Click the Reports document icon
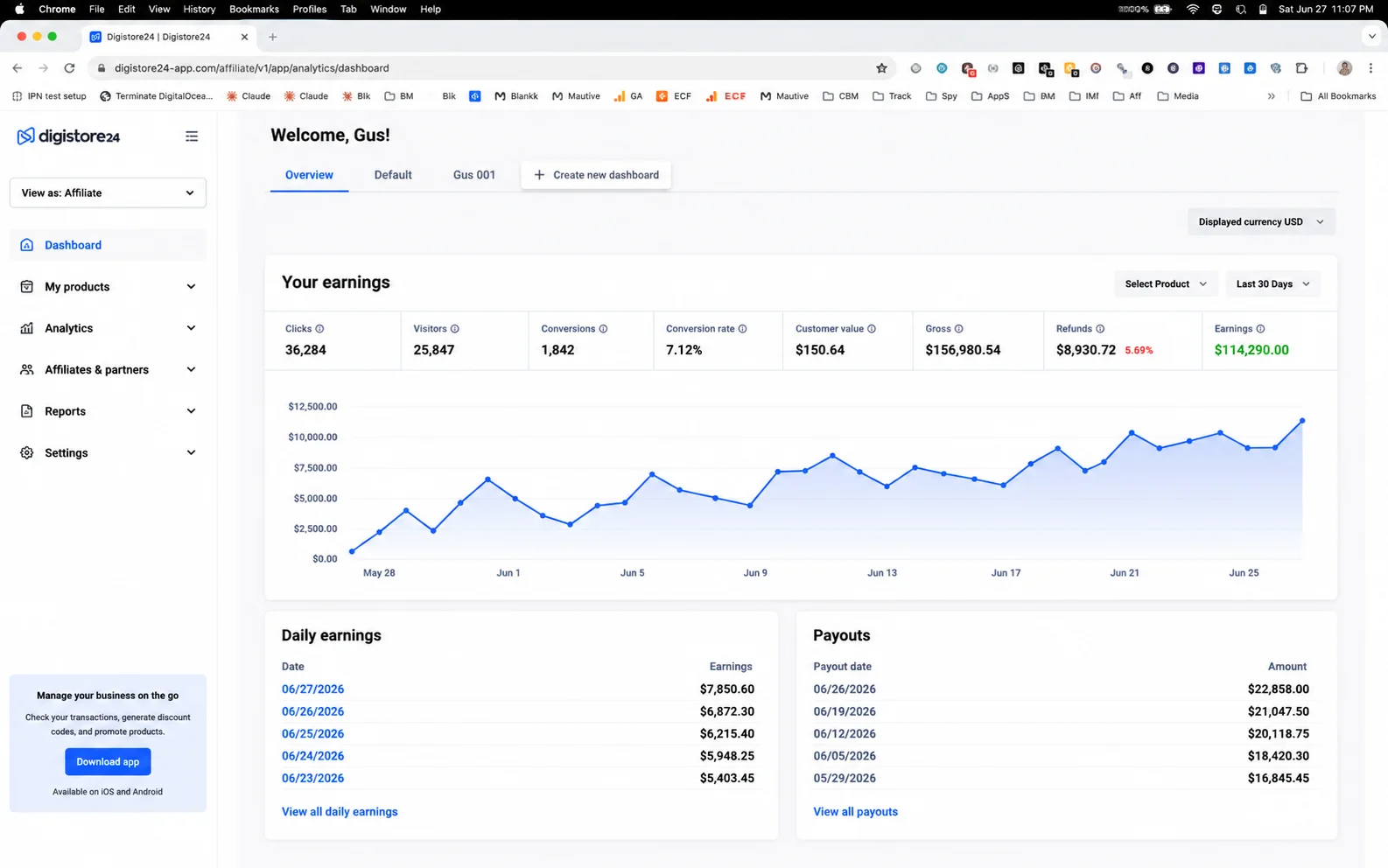1388x868 pixels. [x=27, y=411]
